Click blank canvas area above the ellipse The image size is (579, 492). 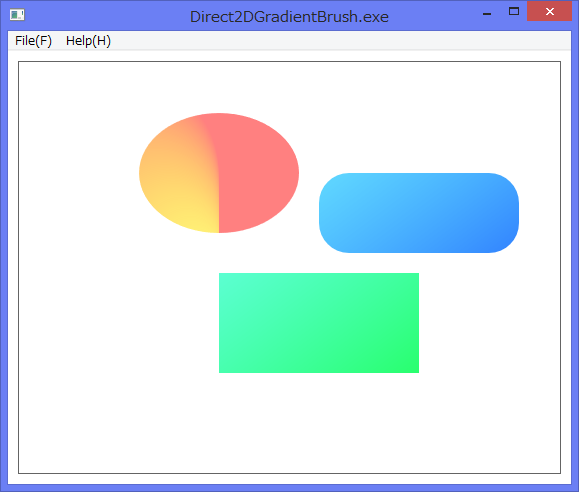click(219, 87)
